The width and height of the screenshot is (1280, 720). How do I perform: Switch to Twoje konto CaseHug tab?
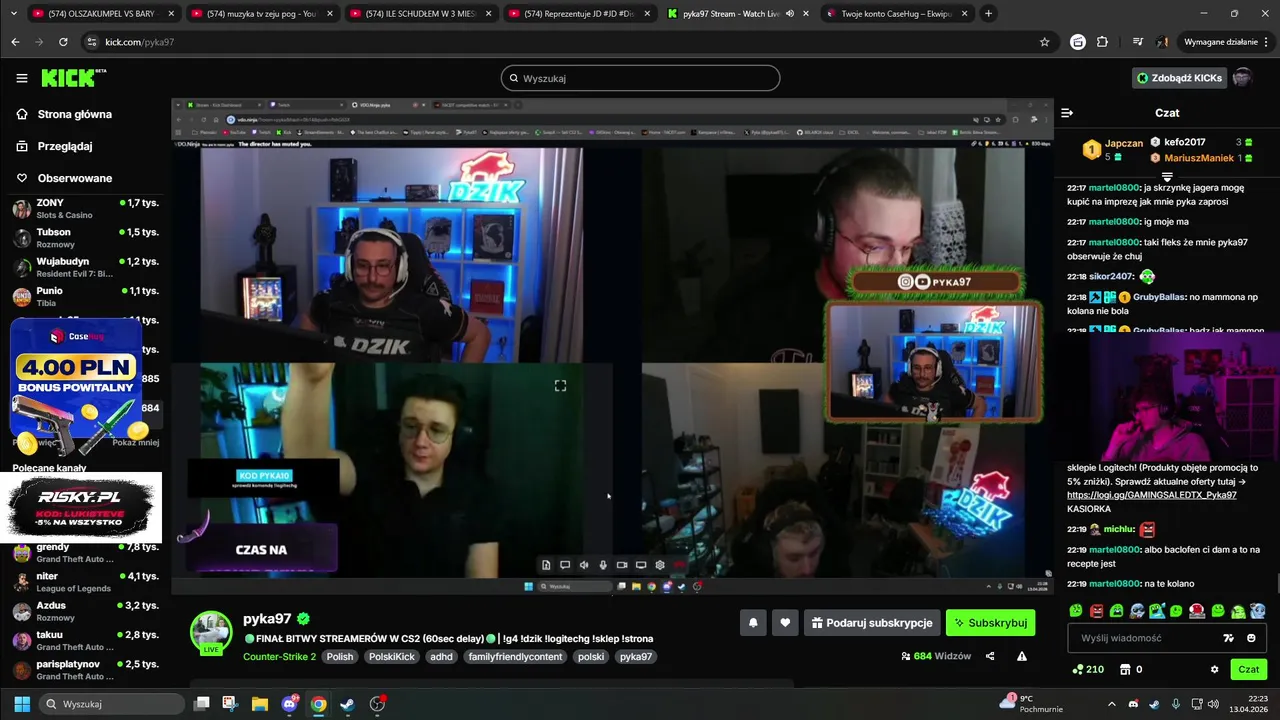(x=897, y=14)
